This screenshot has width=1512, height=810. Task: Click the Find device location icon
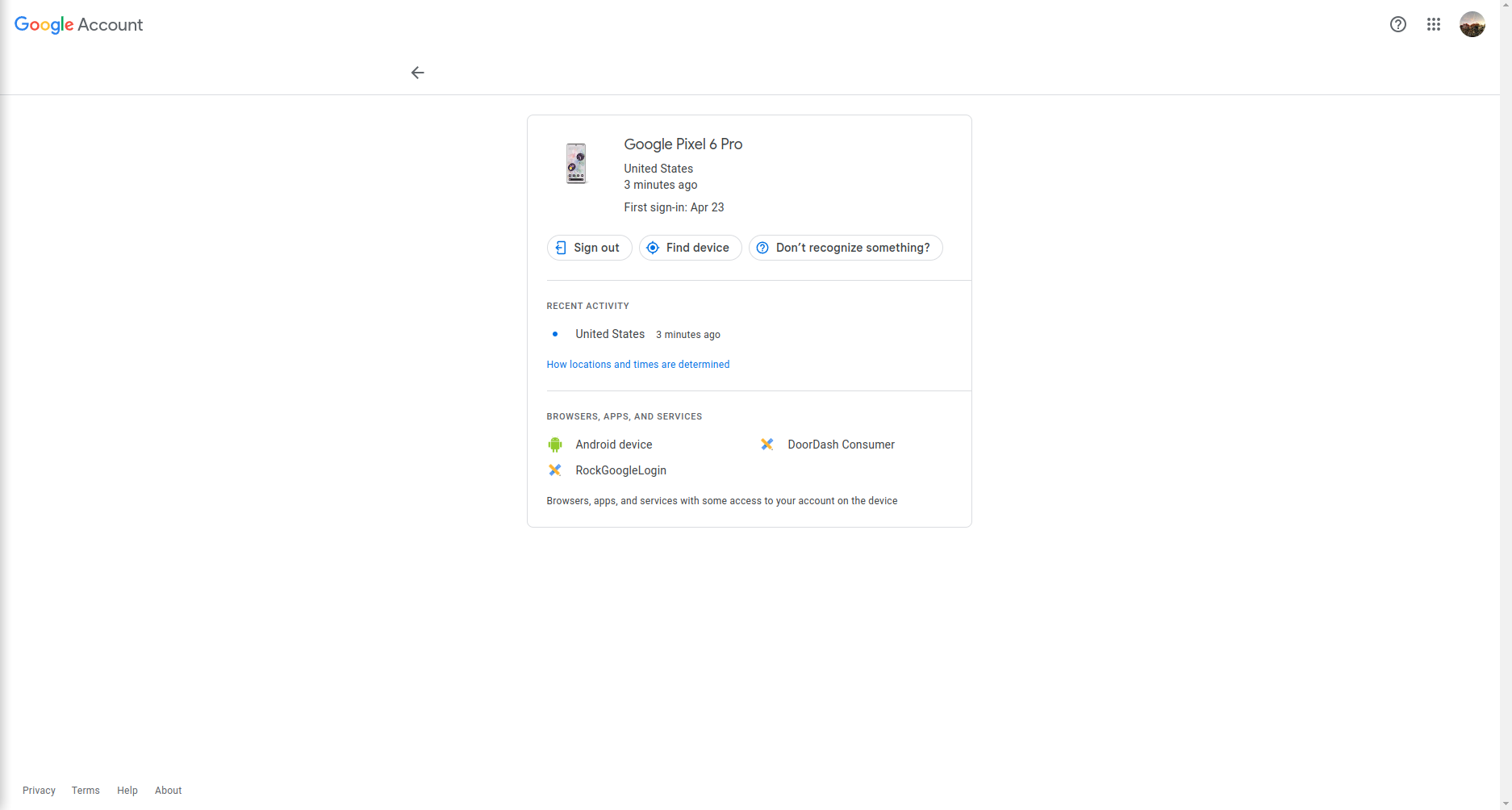(x=653, y=248)
